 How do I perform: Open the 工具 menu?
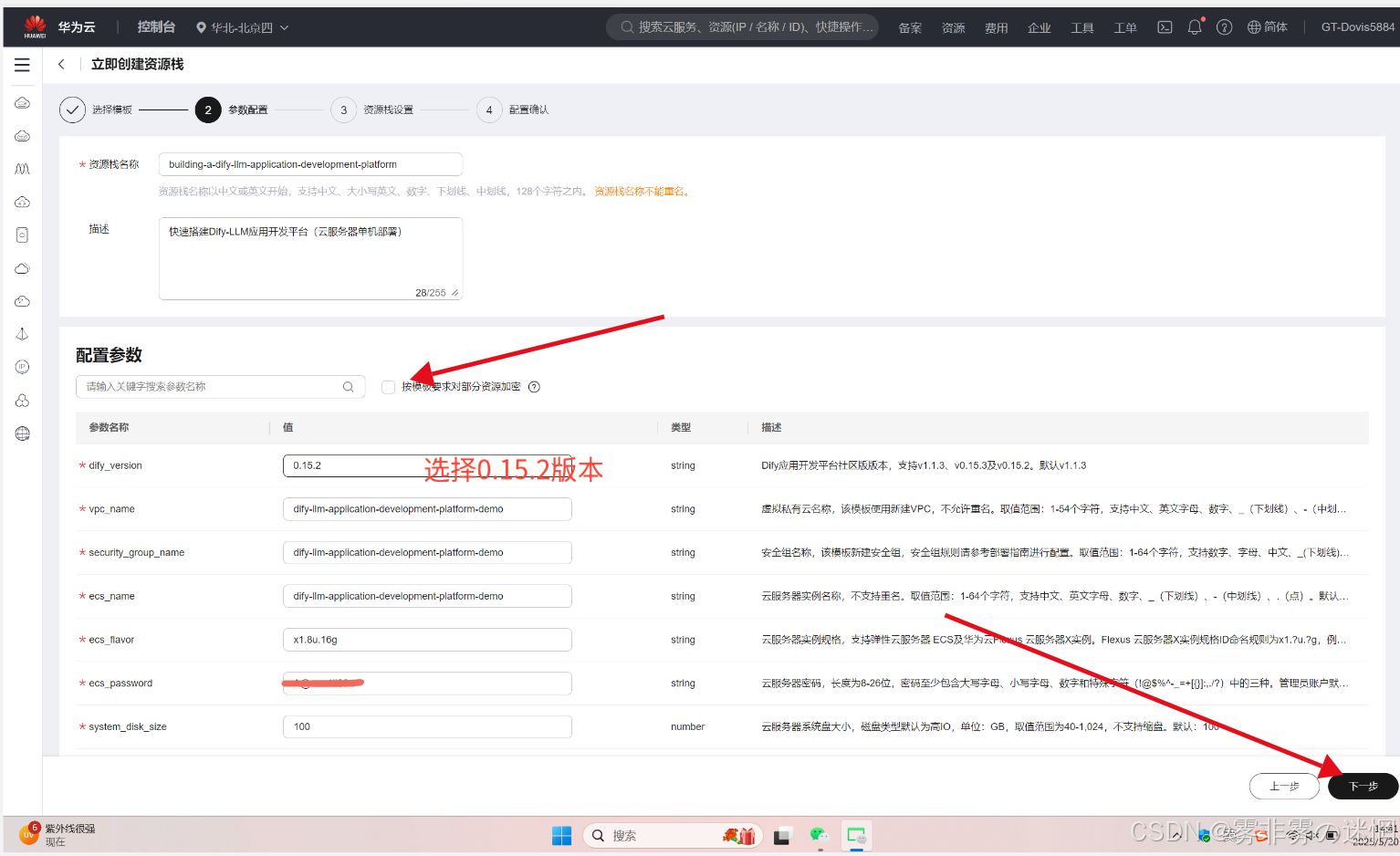coord(1082,27)
